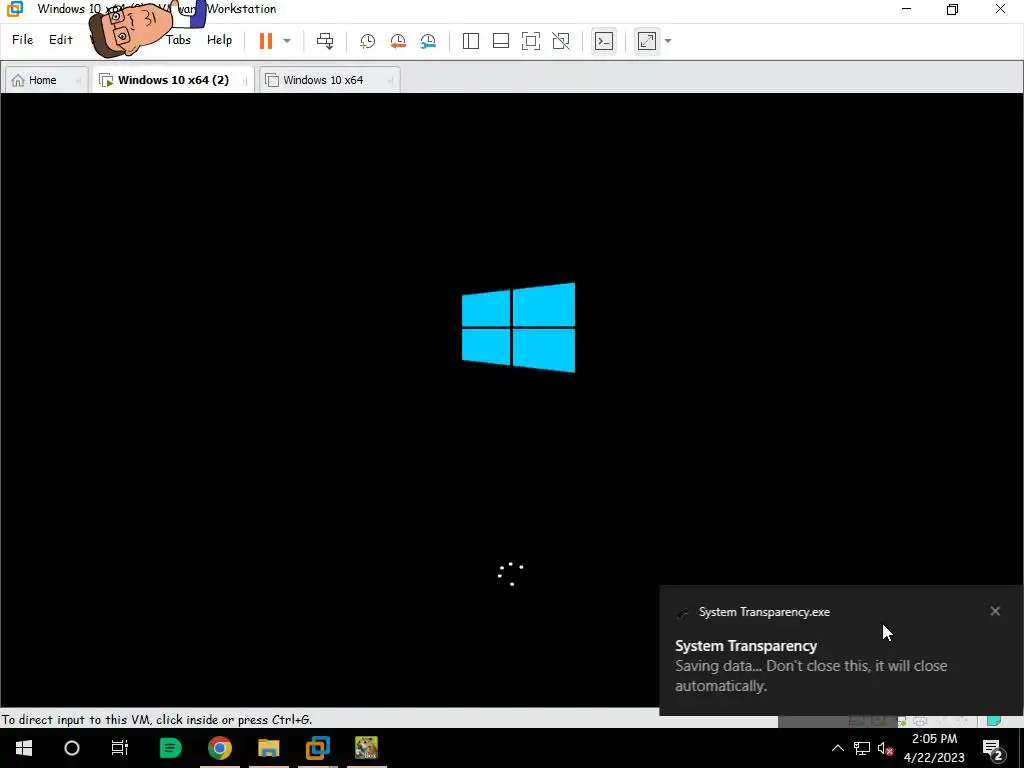Viewport: 1024px width, 768px height.
Task: Click the muted volume tray icon
Action: (x=886, y=748)
